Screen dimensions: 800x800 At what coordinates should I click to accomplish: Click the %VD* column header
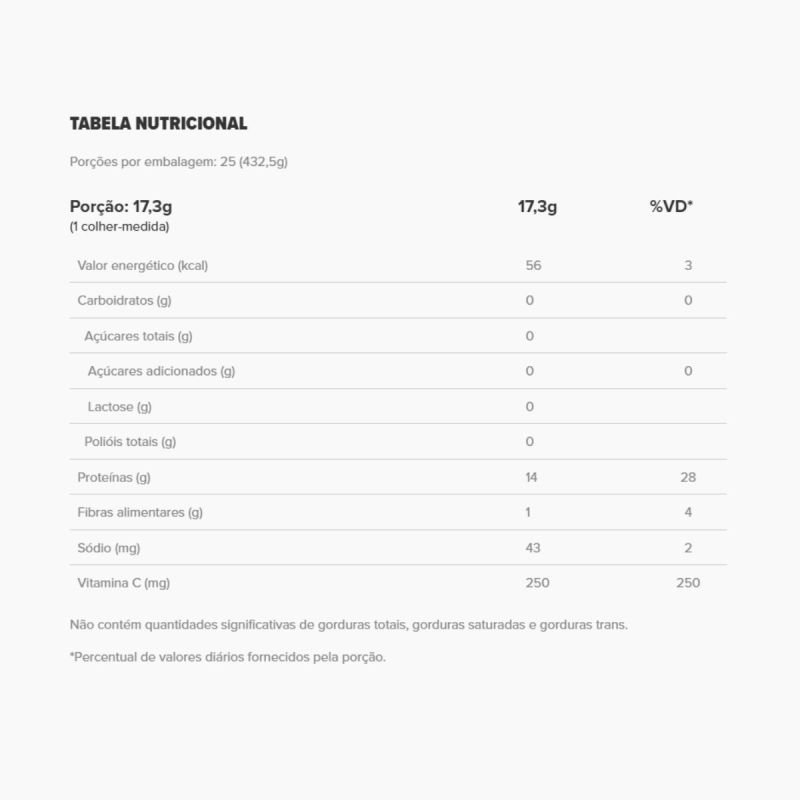pos(671,207)
